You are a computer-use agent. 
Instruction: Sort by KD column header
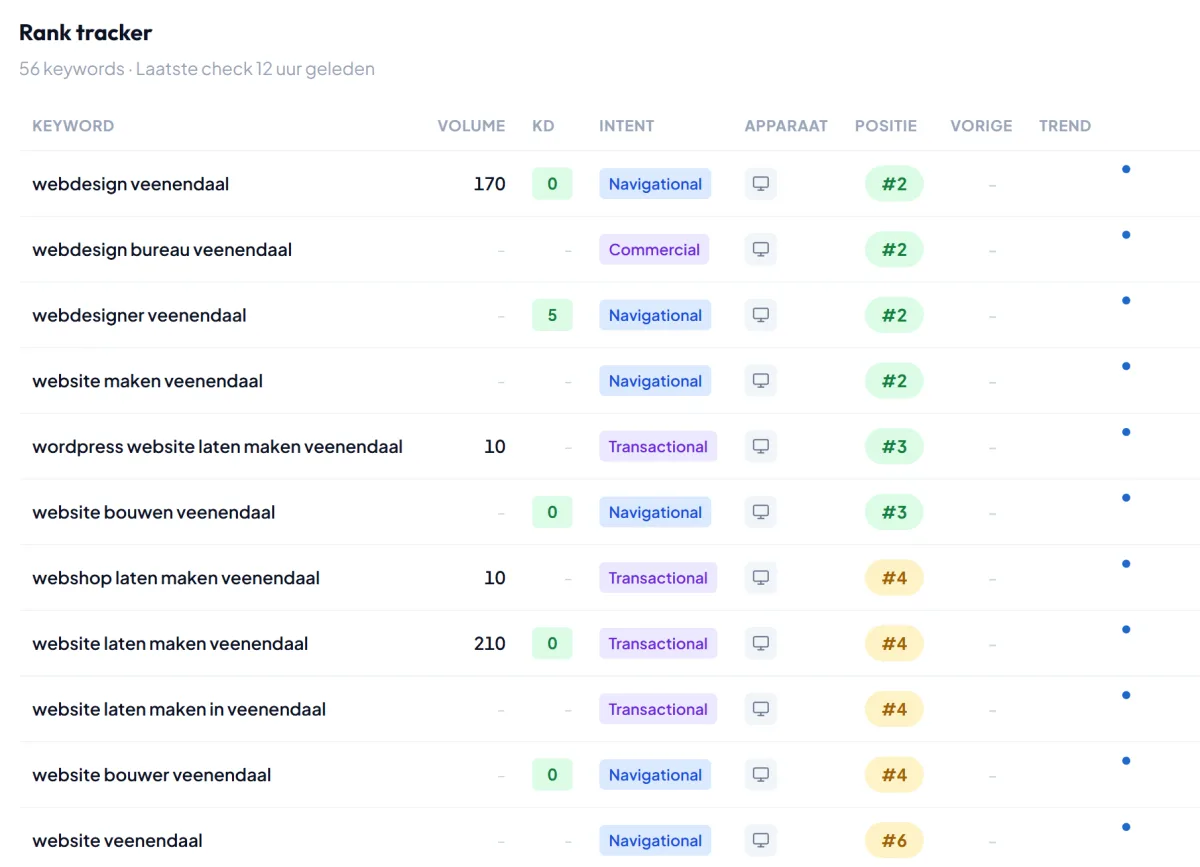pos(543,126)
